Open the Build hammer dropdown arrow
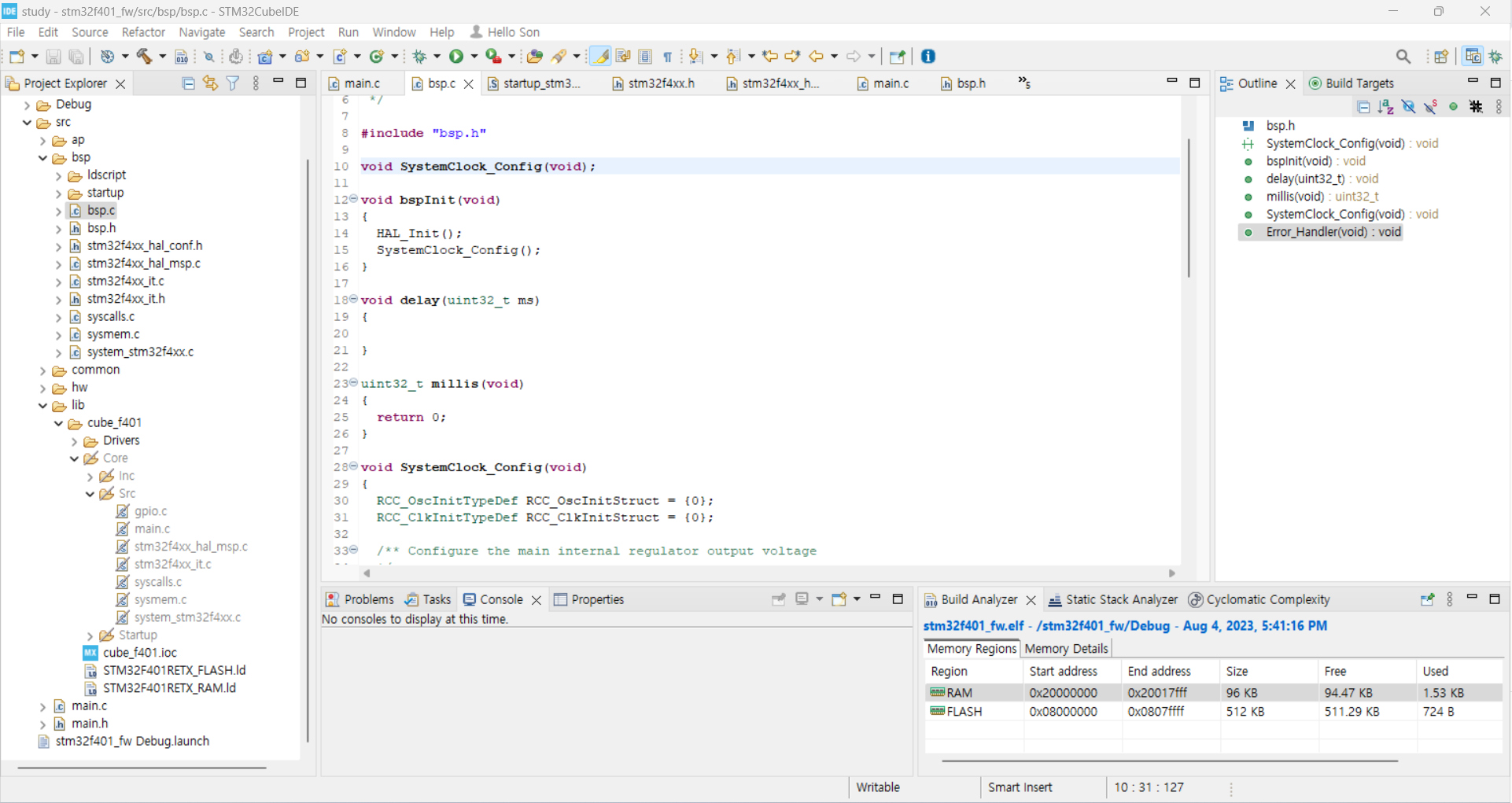The width and height of the screenshot is (1512, 803). pos(162,57)
